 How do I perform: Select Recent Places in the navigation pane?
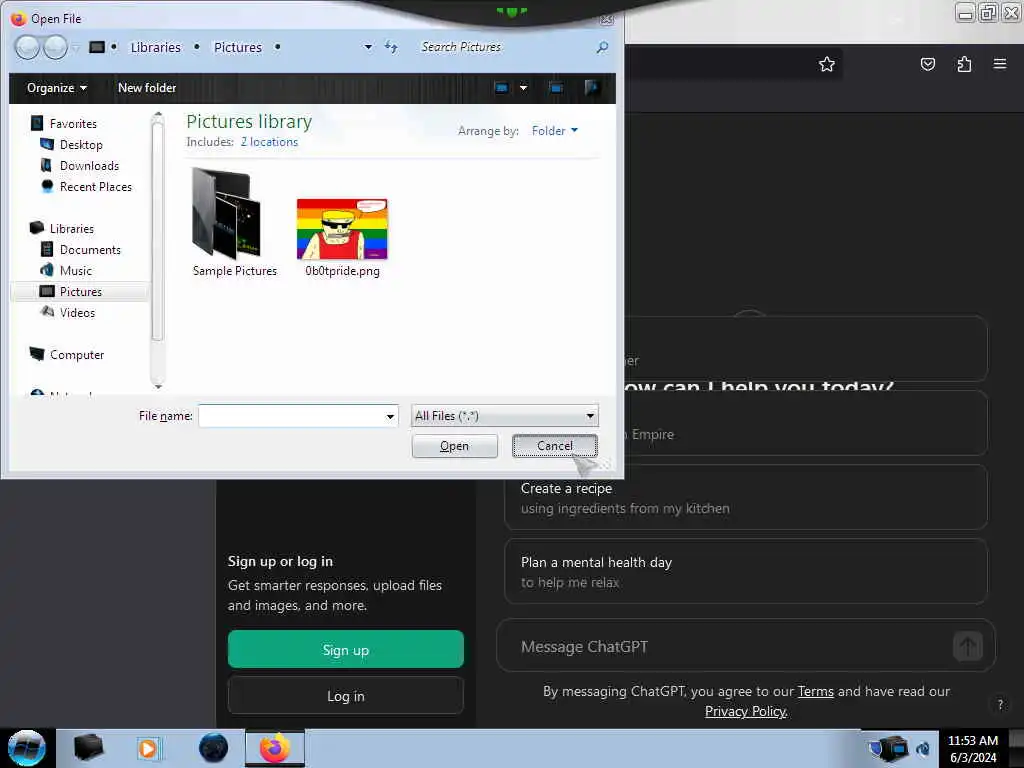coord(95,187)
